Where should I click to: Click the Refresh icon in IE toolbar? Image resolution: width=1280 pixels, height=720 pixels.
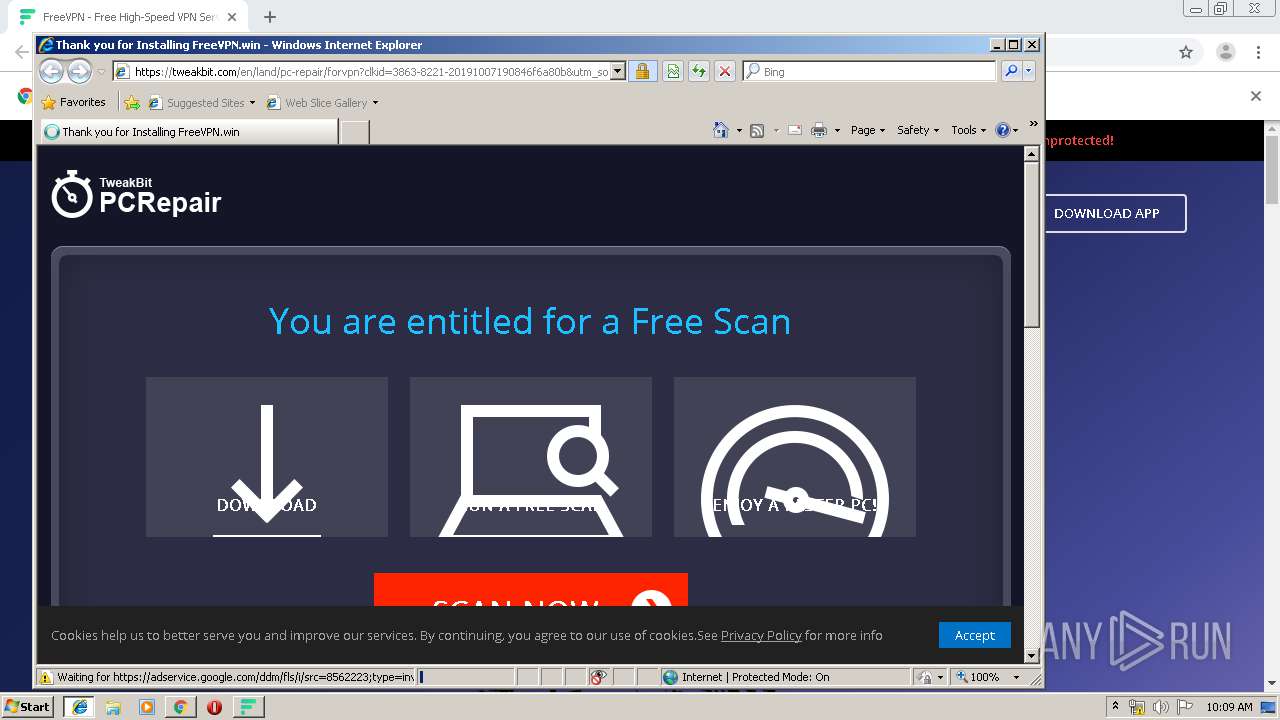point(698,71)
